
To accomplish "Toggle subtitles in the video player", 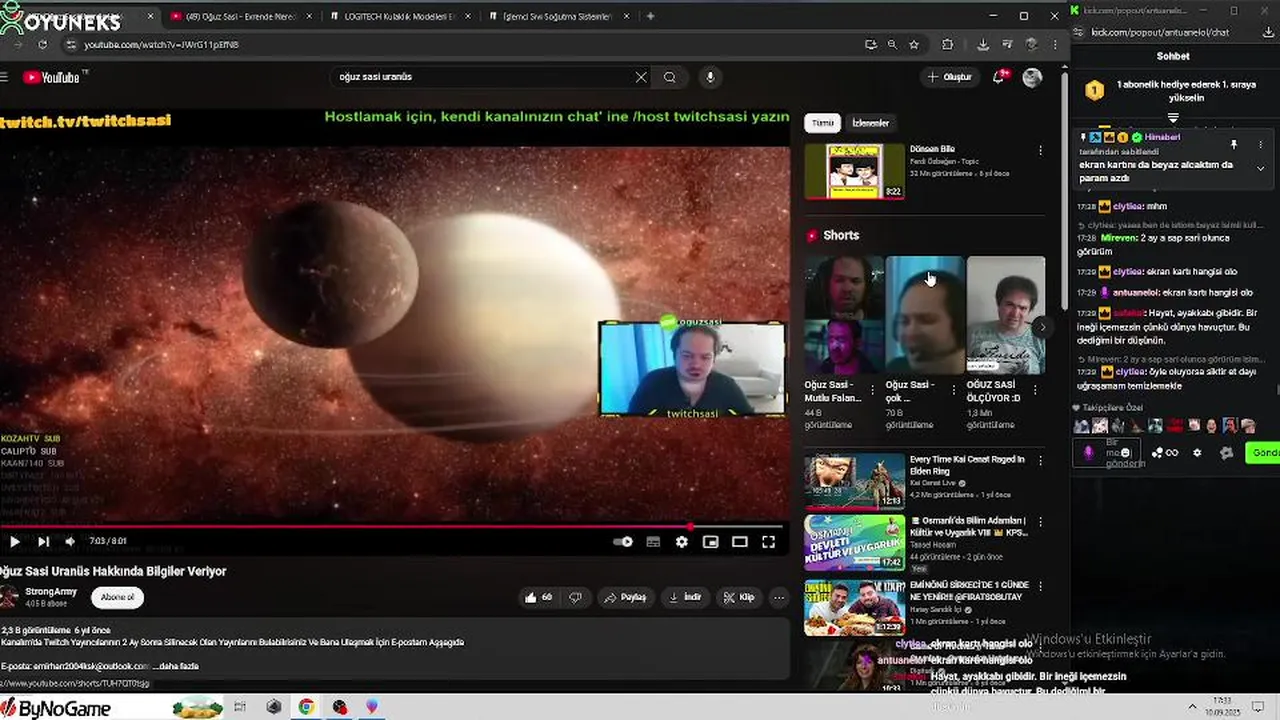I will pyautogui.click(x=653, y=542).
